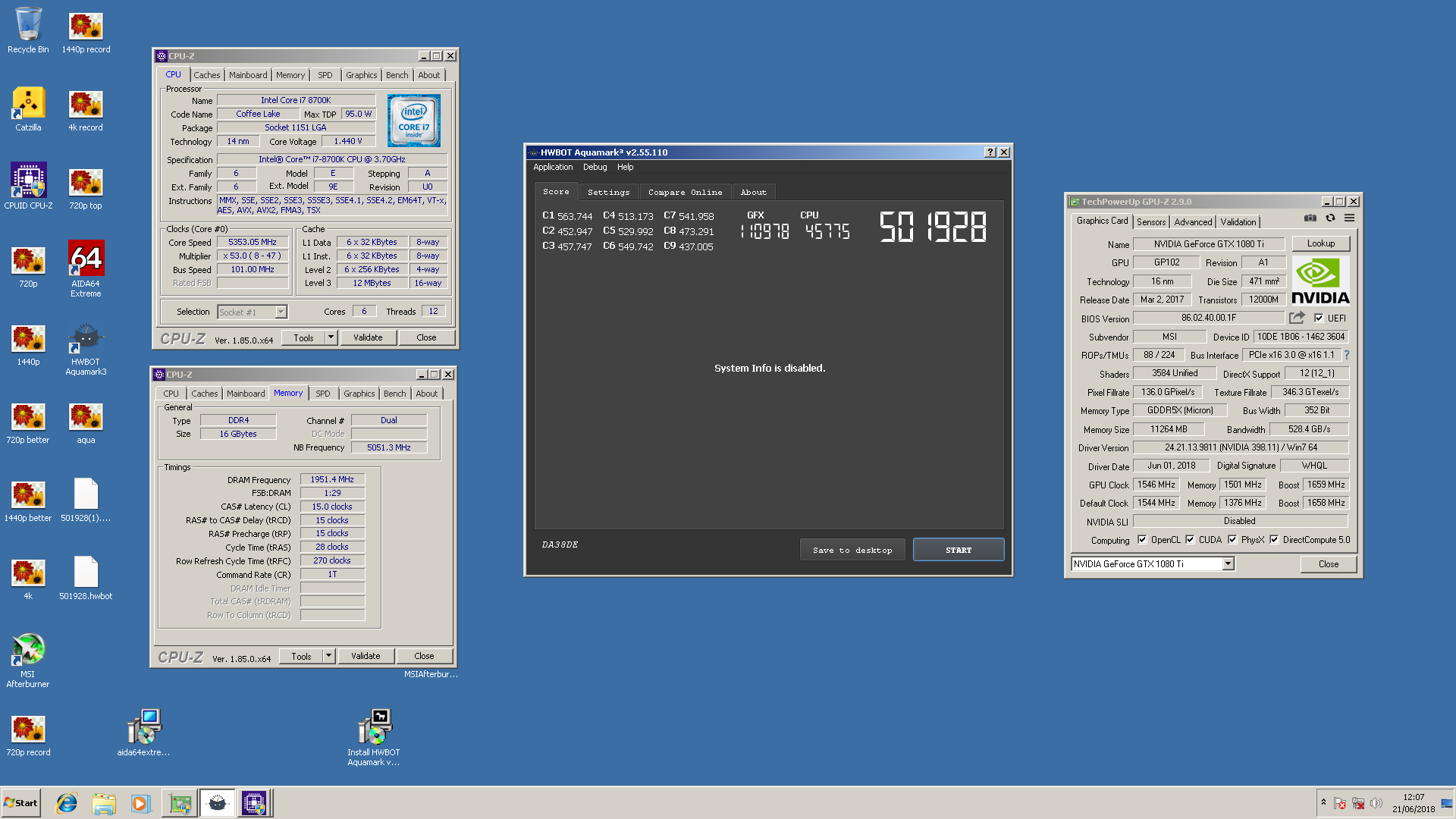
Task: Open File Explorer from the taskbar
Action: [104, 803]
